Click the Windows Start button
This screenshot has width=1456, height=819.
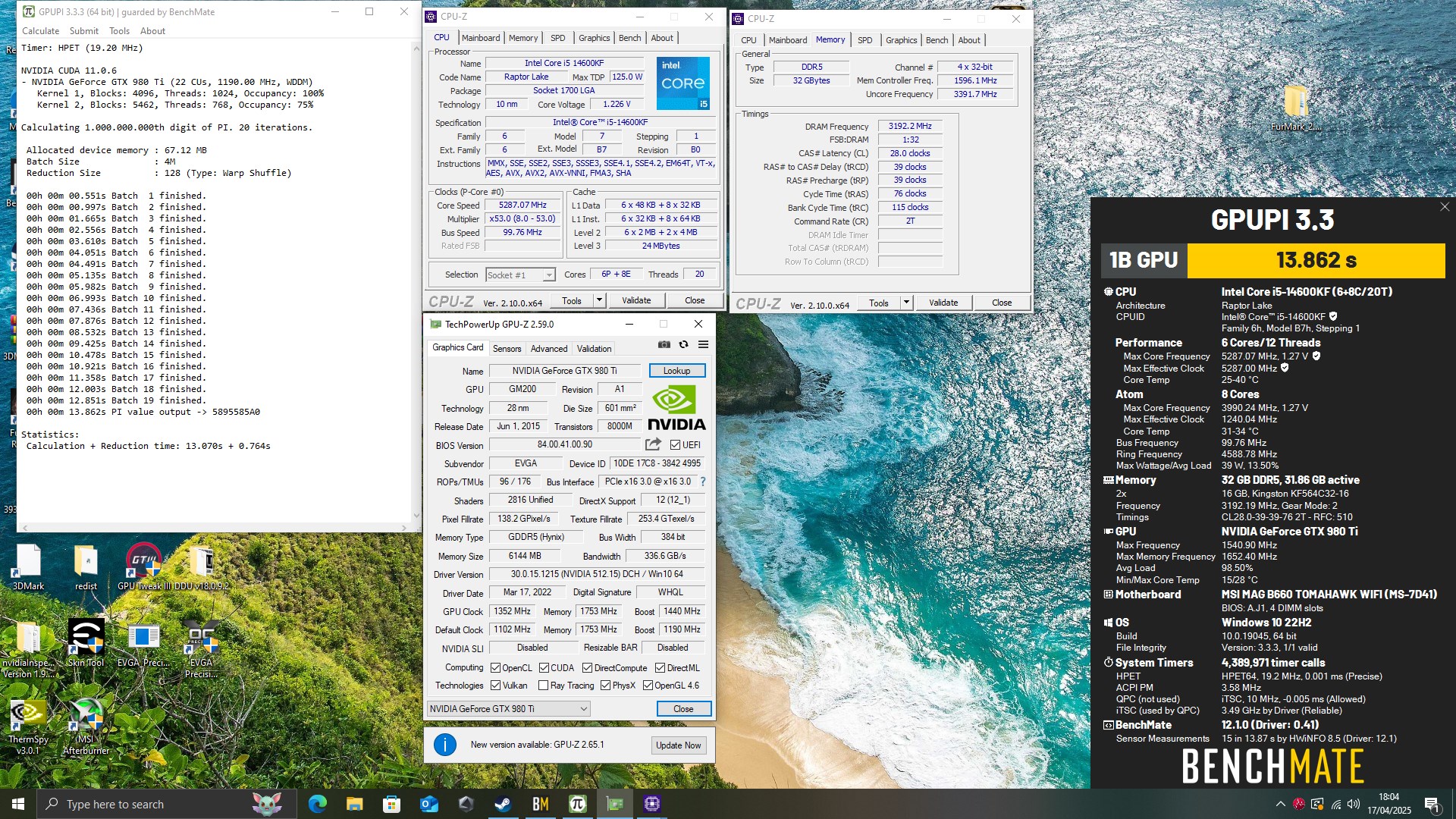click(x=18, y=804)
